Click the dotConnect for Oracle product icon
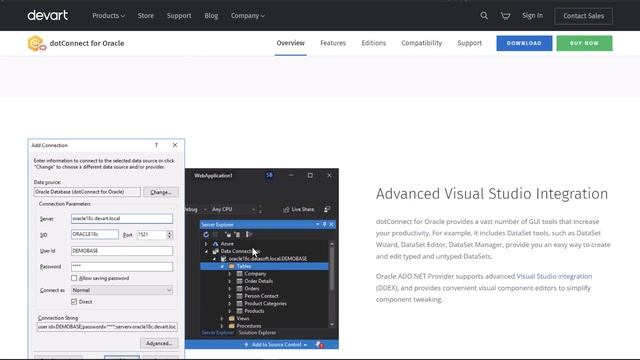Image resolution: width=640 pixels, height=360 pixels. (36, 43)
